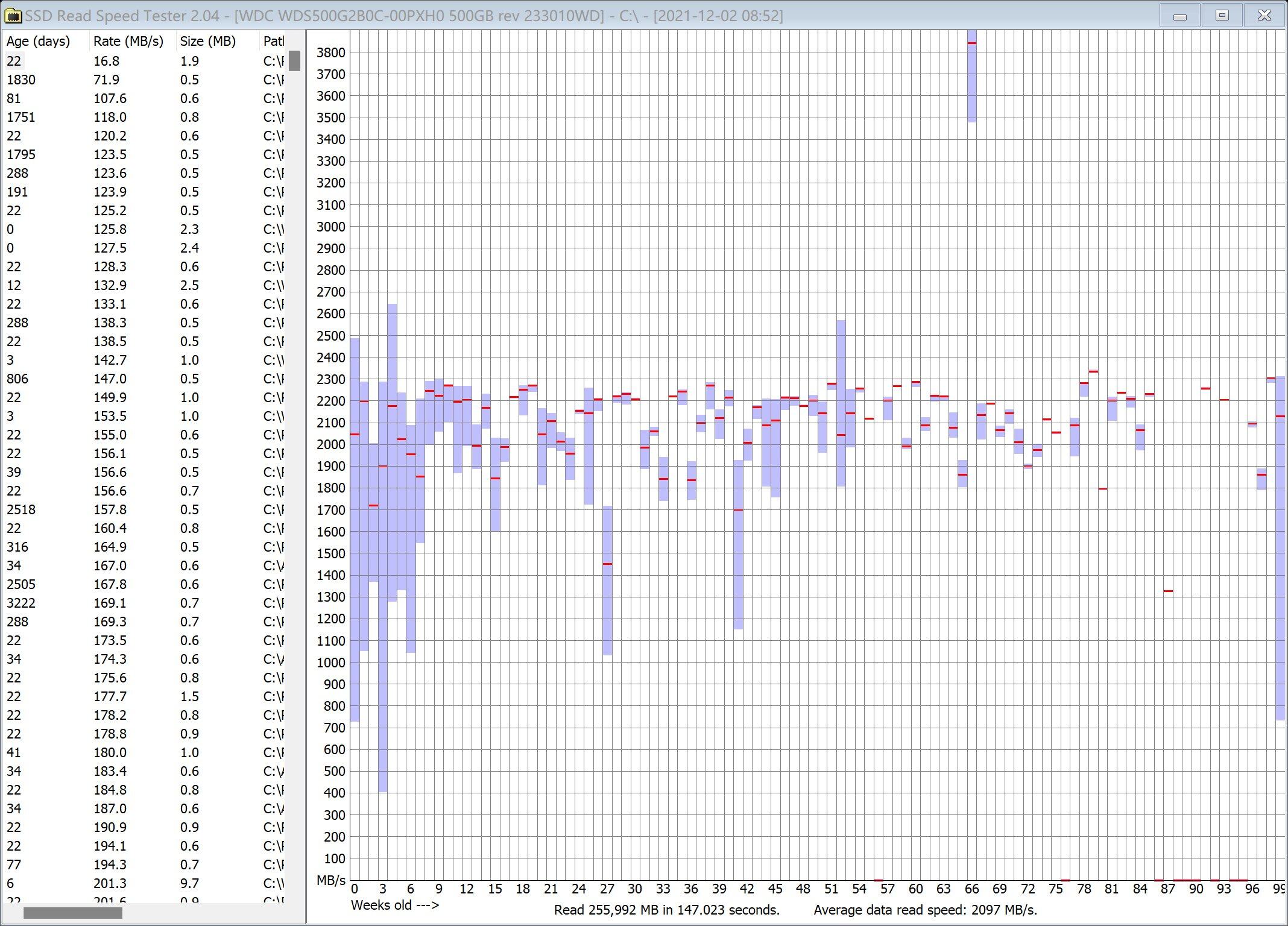Click the red marker at 1300 MB/s above week 87
Viewport: 1288px width, 926px height.
[1168, 591]
